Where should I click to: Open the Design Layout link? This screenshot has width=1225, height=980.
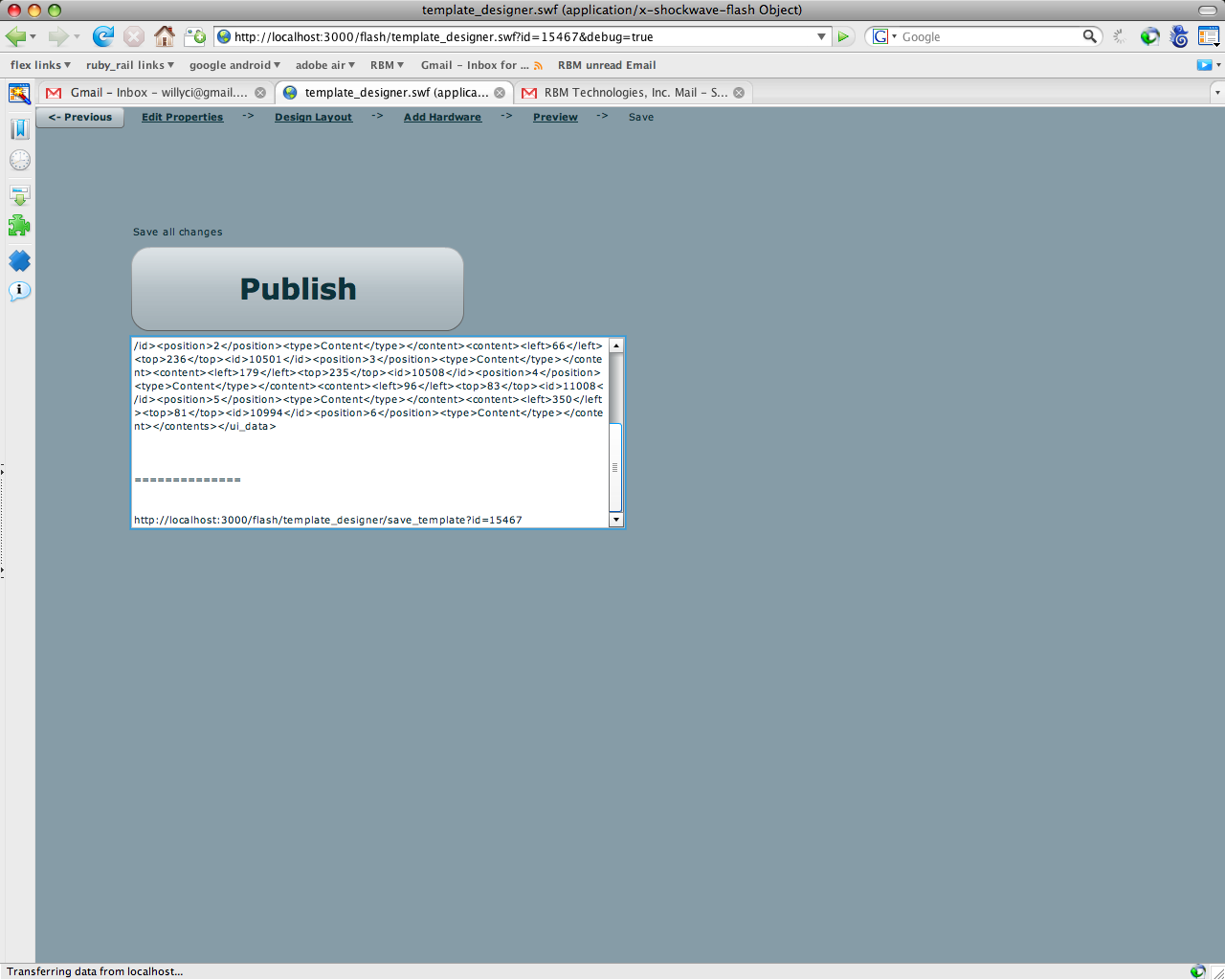coord(313,117)
